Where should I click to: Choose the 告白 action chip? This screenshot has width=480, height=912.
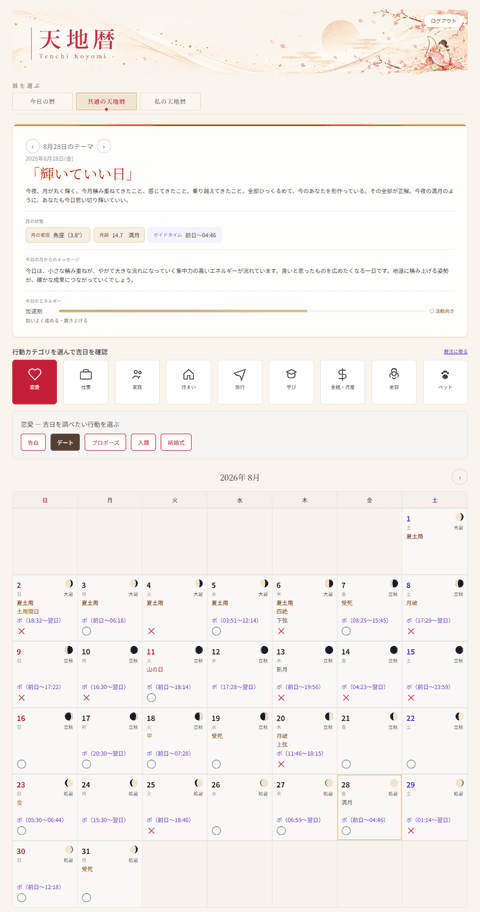[33, 442]
